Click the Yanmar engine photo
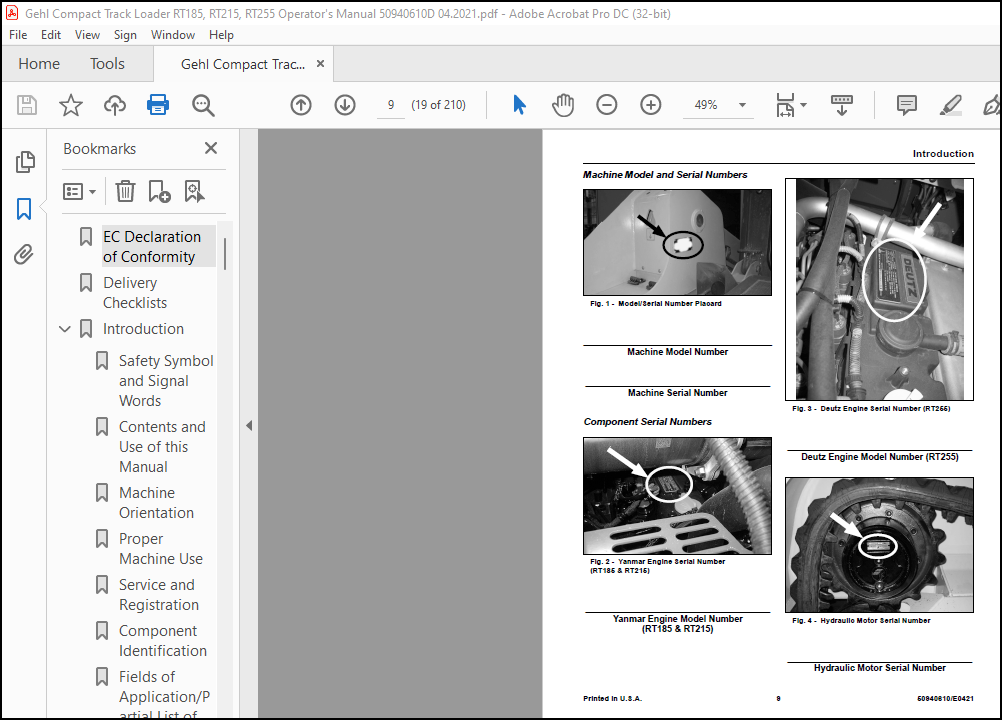 677,496
